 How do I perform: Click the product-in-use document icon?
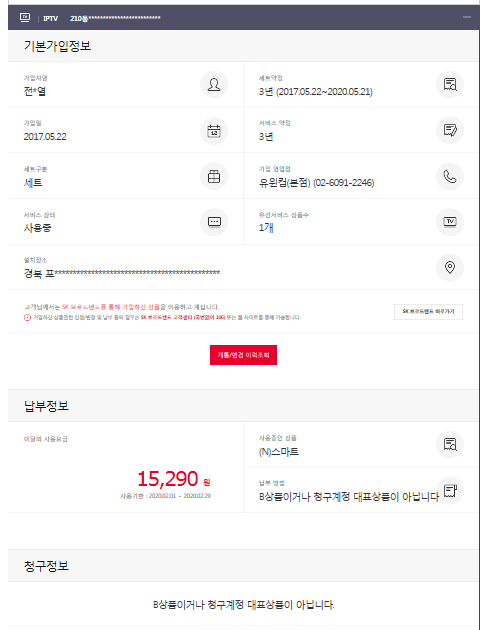[450, 445]
